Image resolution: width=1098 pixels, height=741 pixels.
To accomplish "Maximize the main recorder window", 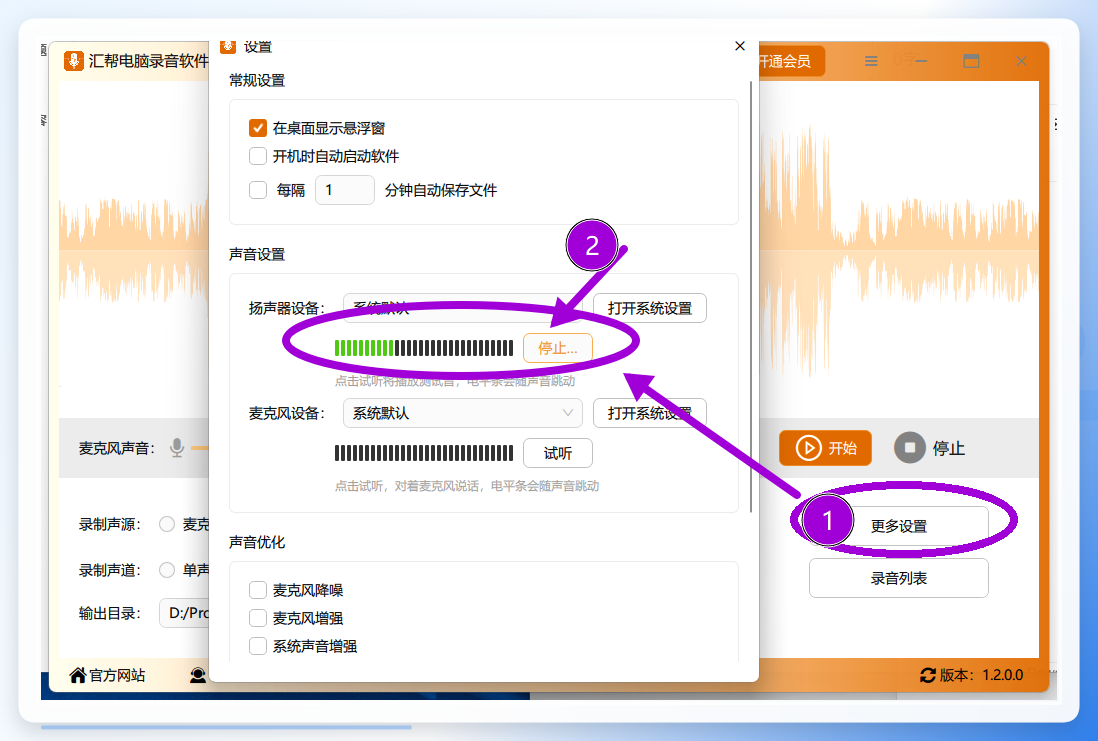I will pos(971,61).
